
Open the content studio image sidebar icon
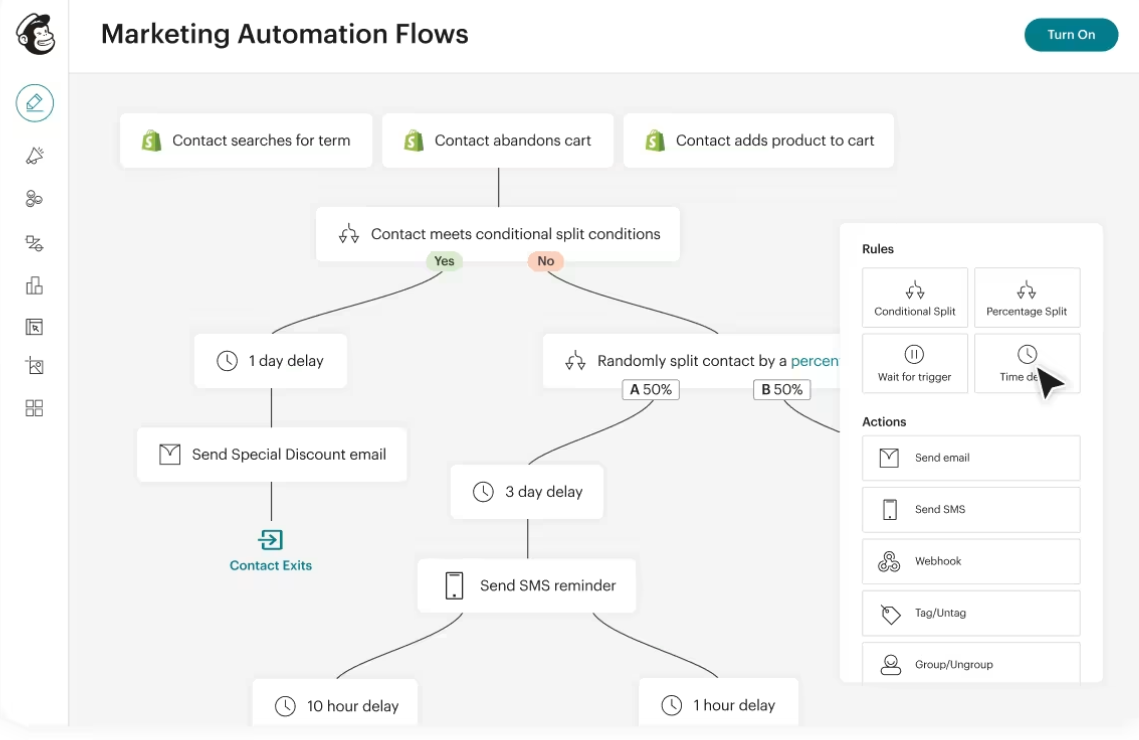tap(34, 365)
